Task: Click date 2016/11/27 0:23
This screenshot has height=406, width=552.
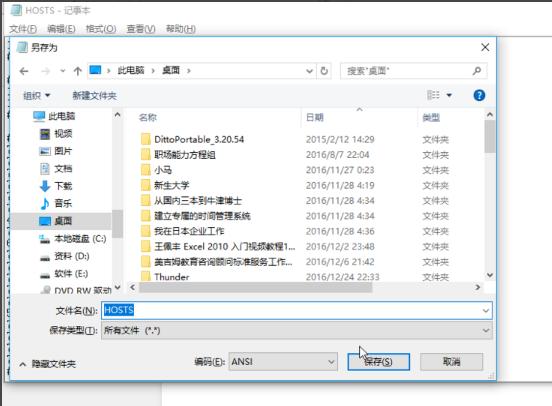Action: point(340,170)
